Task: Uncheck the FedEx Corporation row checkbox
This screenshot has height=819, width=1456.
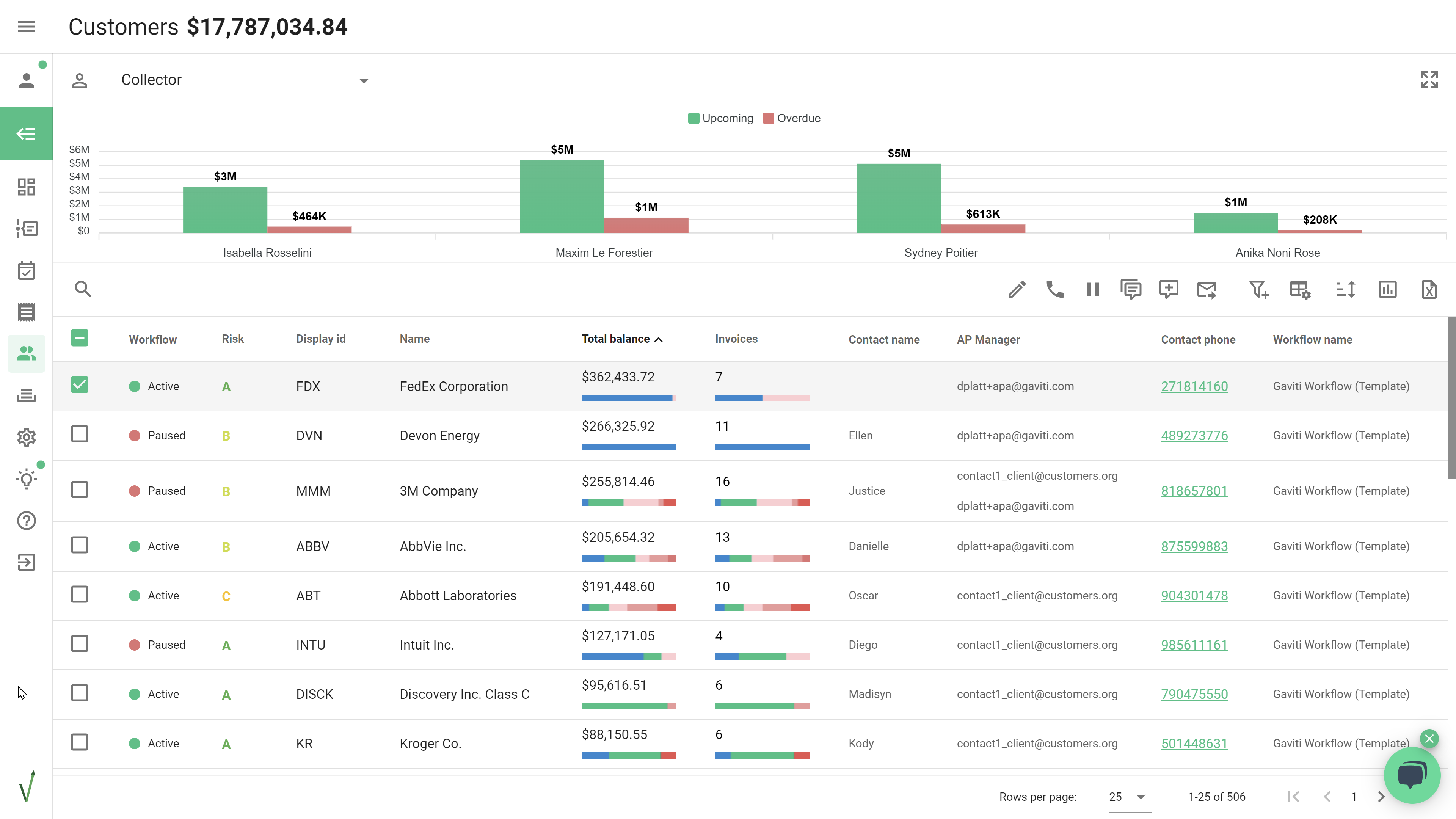Action: (80, 385)
